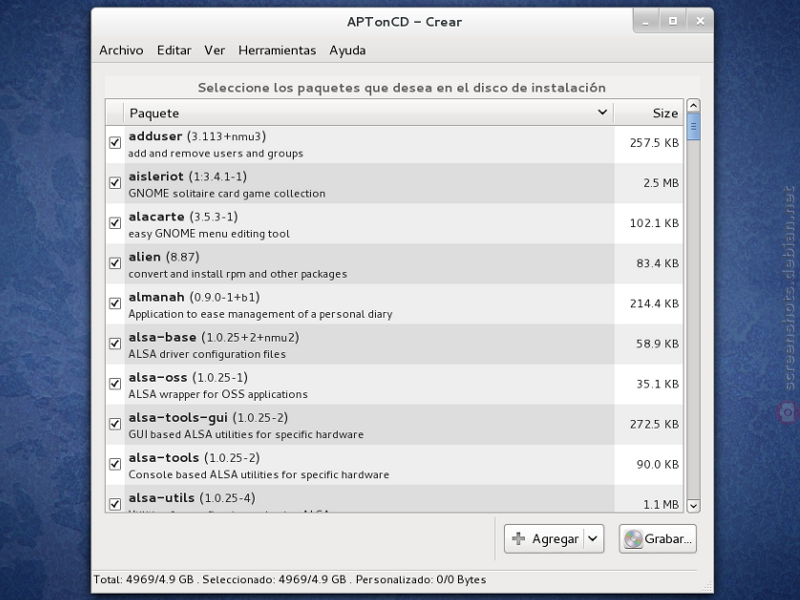Viewport: 800px width, 600px height.
Task: Toggle the alsa-tools-gui package checkbox
Action: 115,424
